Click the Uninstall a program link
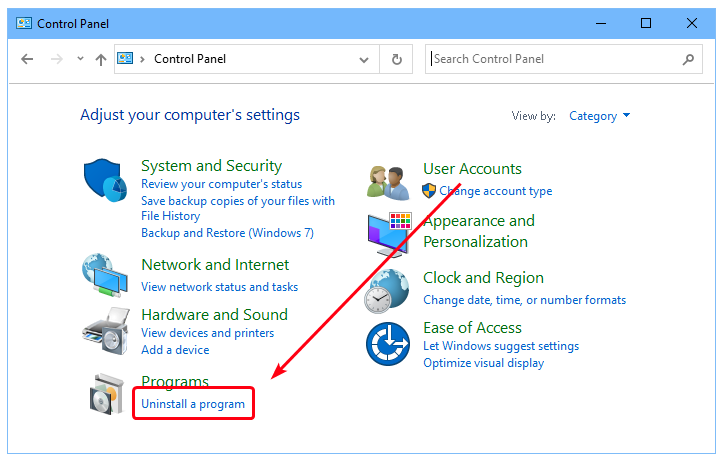This screenshot has width=720, height=460. click(193, 403)
